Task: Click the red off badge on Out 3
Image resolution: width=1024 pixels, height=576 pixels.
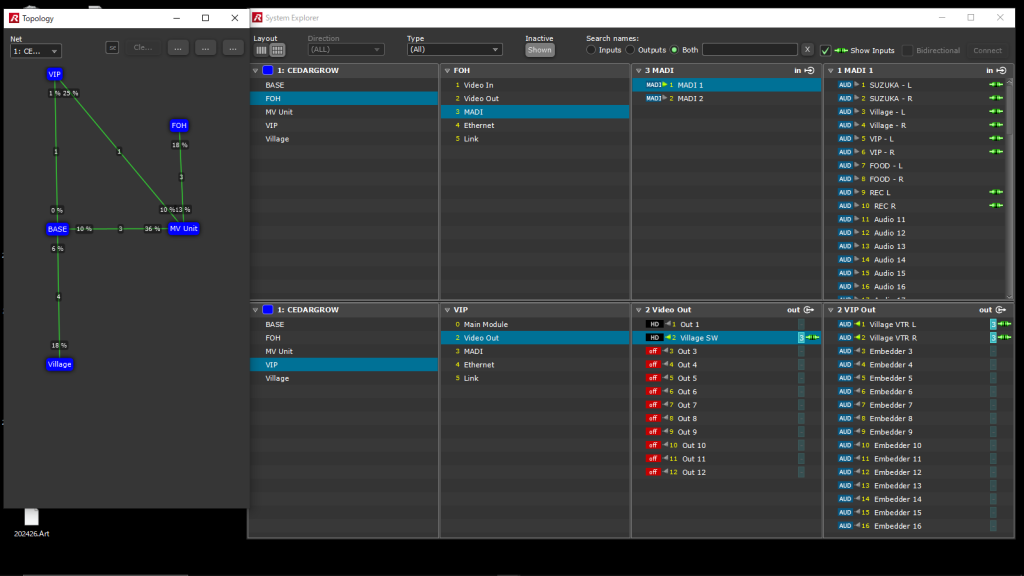Action: pos(653,351)
